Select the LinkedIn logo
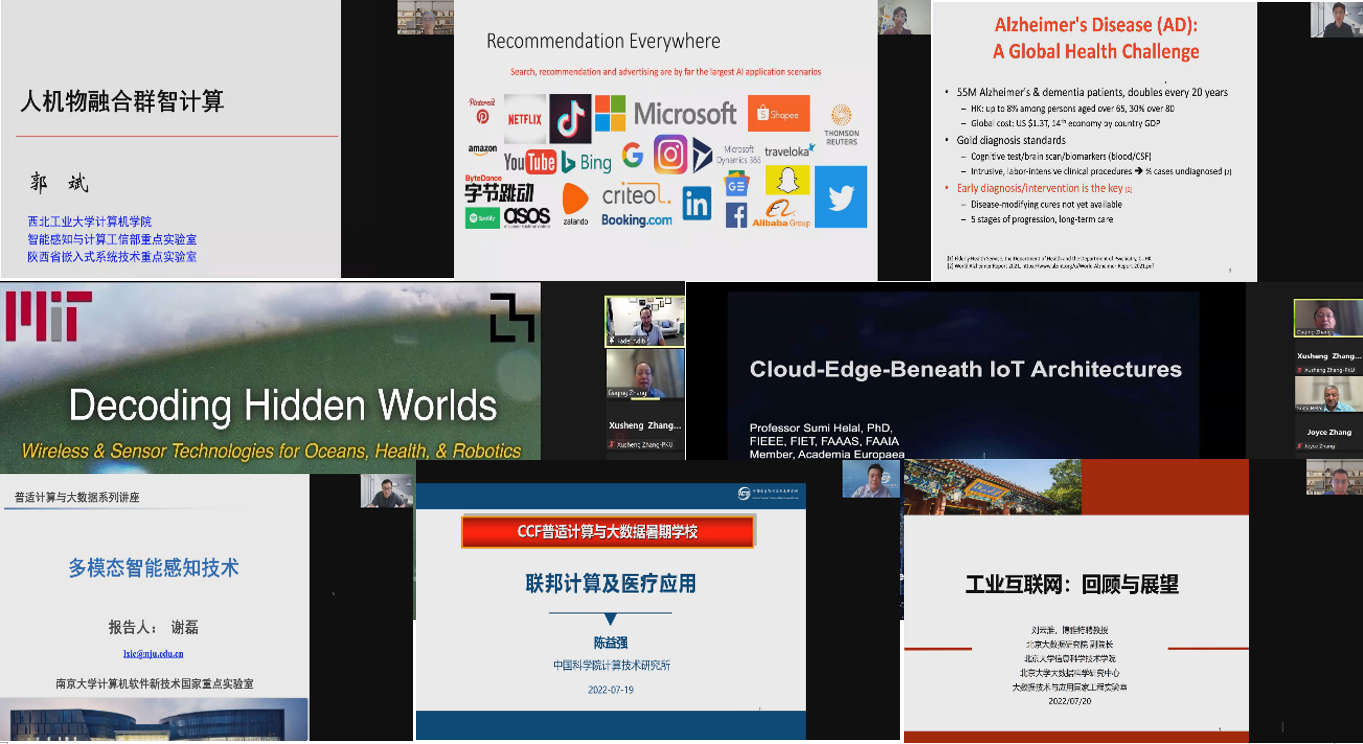The image size is (1363, 744). point(696,203)
